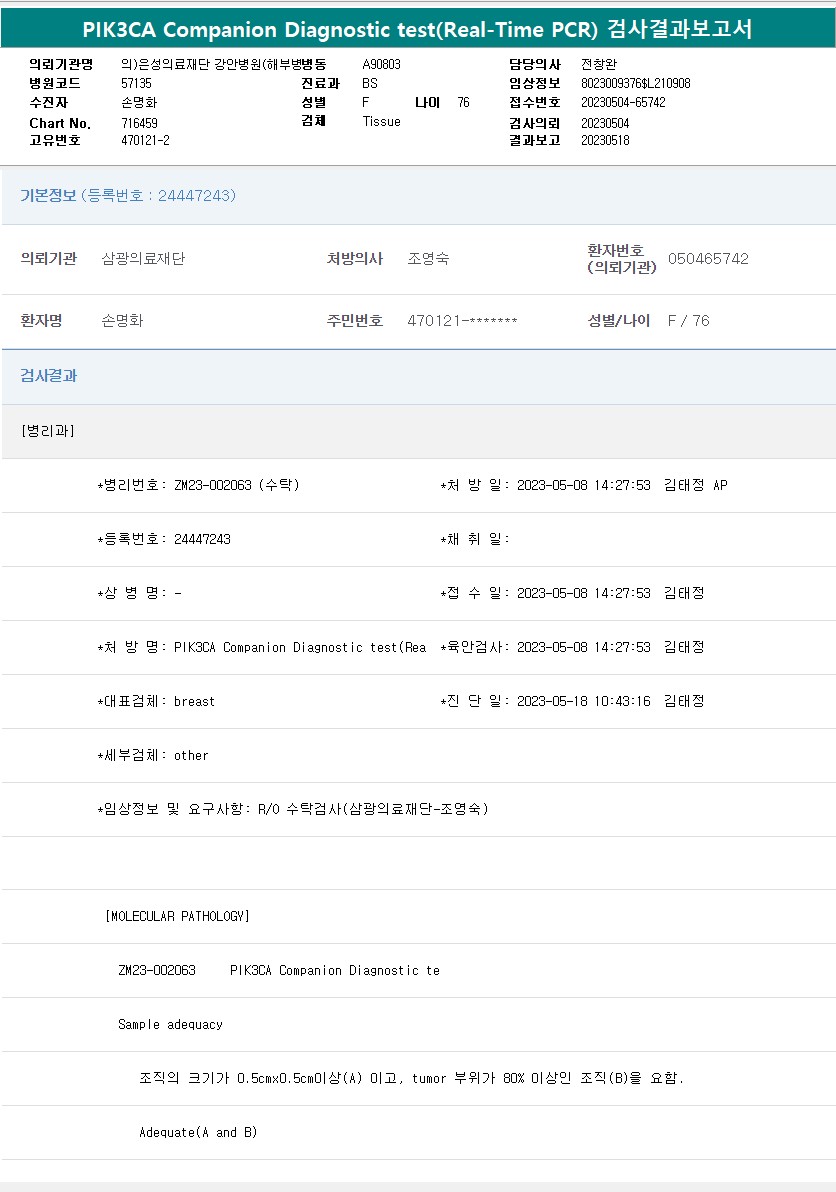Click the PIK3CA Companion Diagnostic report title banner

(417, 29)
